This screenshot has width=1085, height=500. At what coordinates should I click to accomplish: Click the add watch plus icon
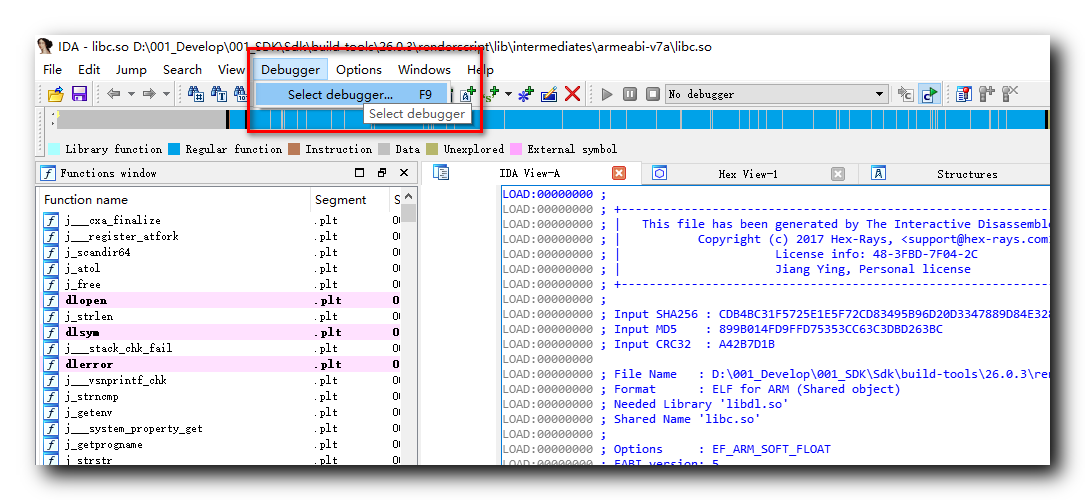point(986,94)
